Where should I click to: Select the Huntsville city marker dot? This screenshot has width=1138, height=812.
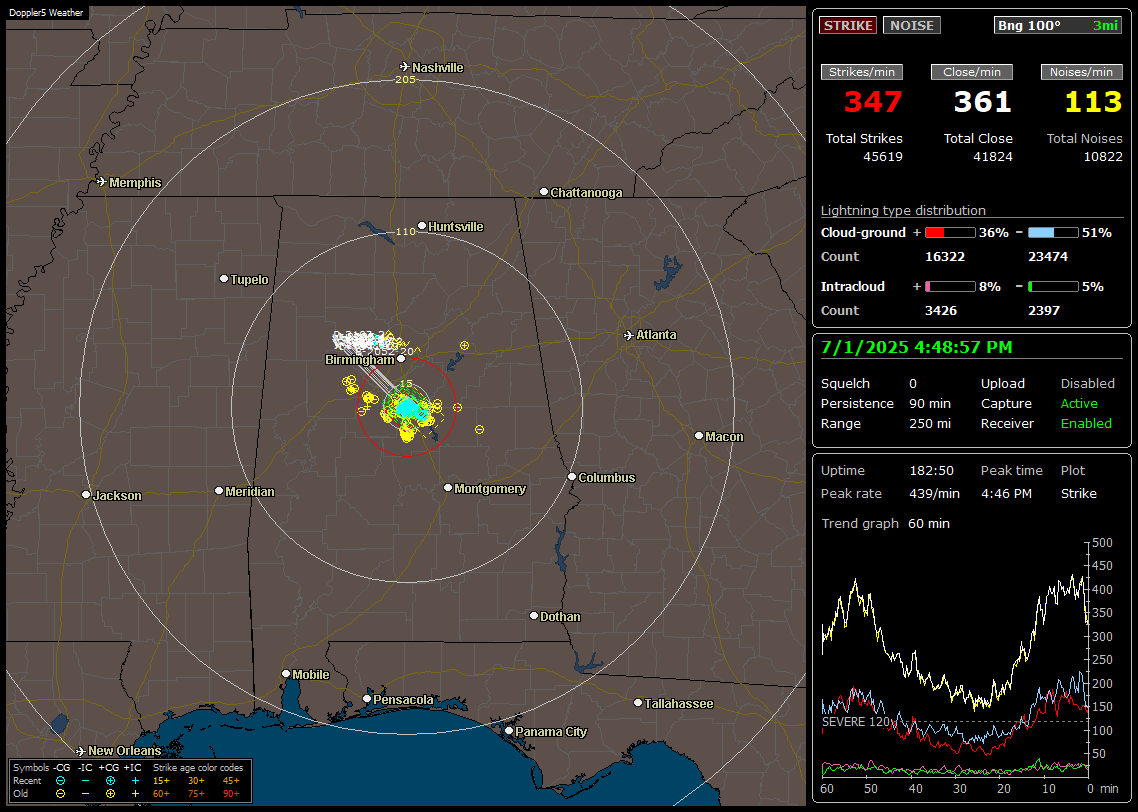pos(422,226)
